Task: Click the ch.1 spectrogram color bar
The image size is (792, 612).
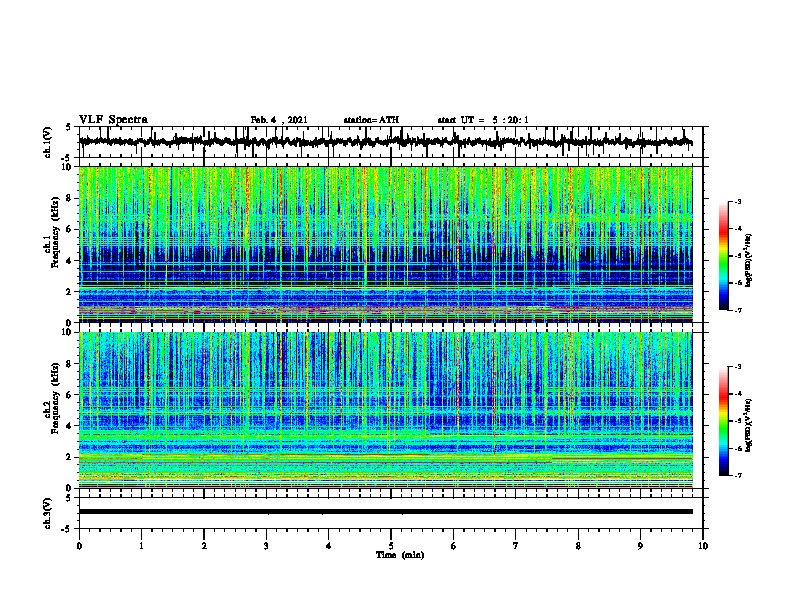Action: [x=723, y=256]
